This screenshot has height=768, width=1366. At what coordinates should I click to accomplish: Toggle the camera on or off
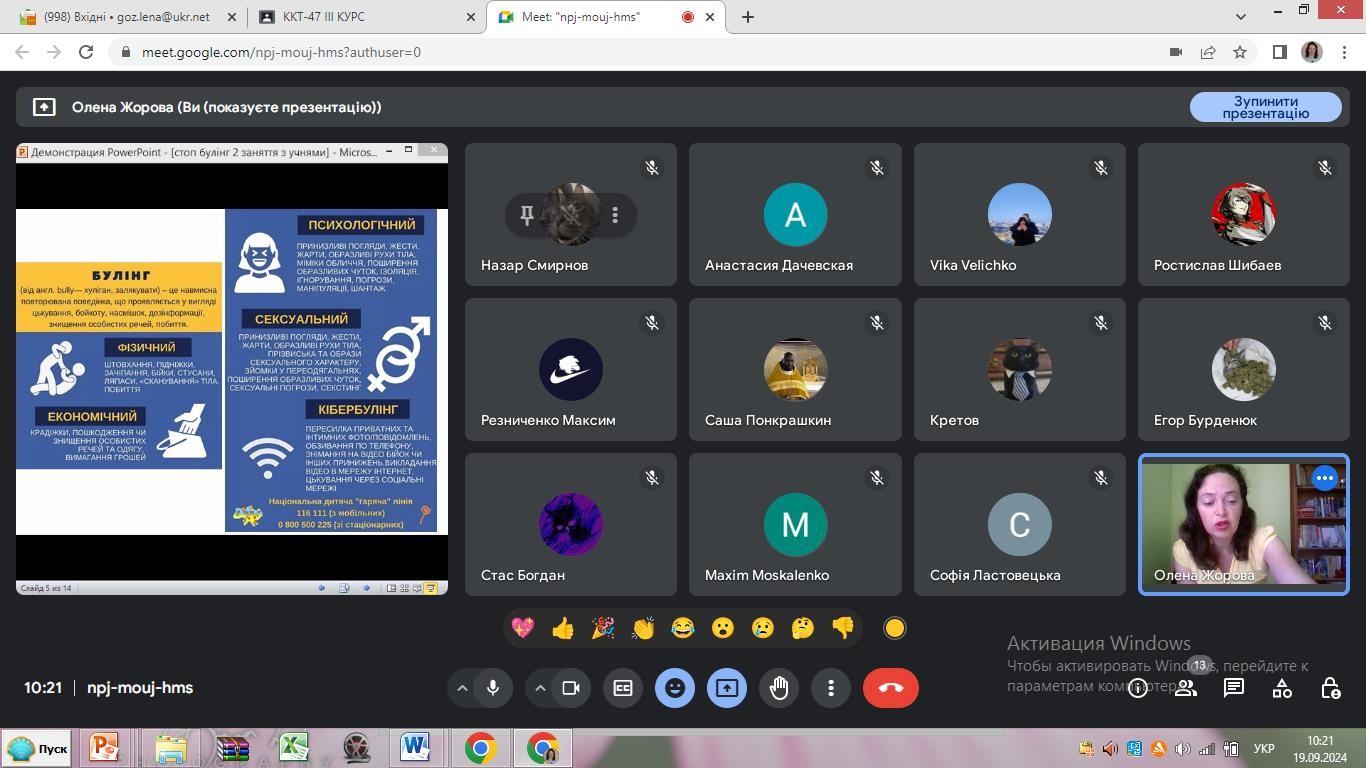click(571, 688)
